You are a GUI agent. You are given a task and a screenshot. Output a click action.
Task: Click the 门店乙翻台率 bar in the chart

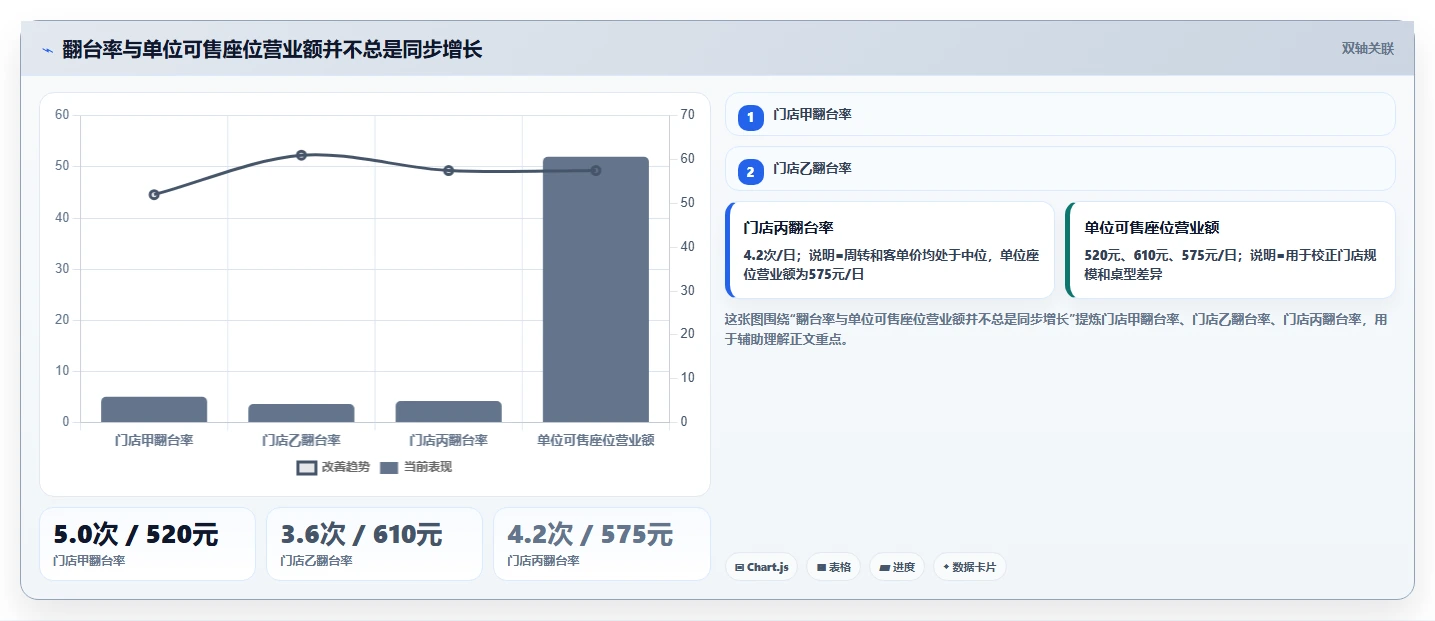301,413
